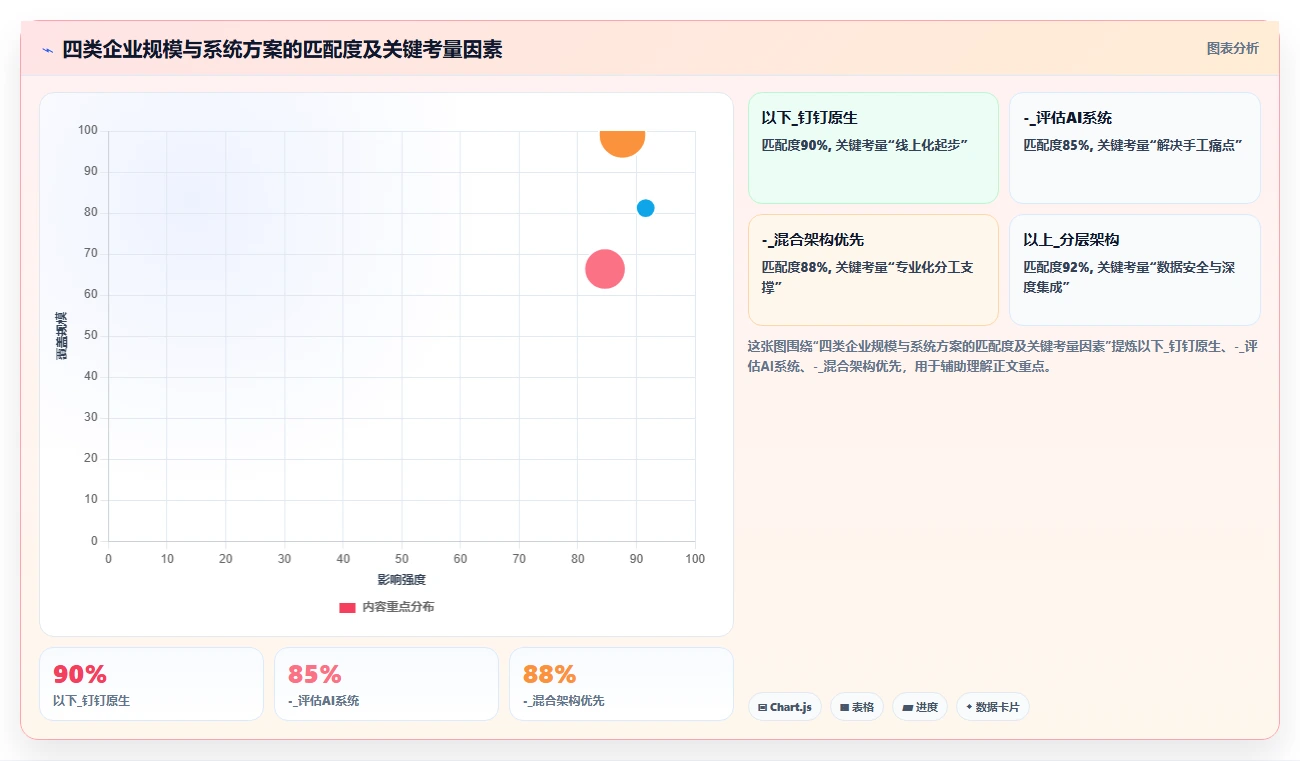Image resolution: width=1300 pixels, height=761 pixels.
Task: Select the 90% 以下_钉钉原生 stat card
Action: tap(151, 684)
